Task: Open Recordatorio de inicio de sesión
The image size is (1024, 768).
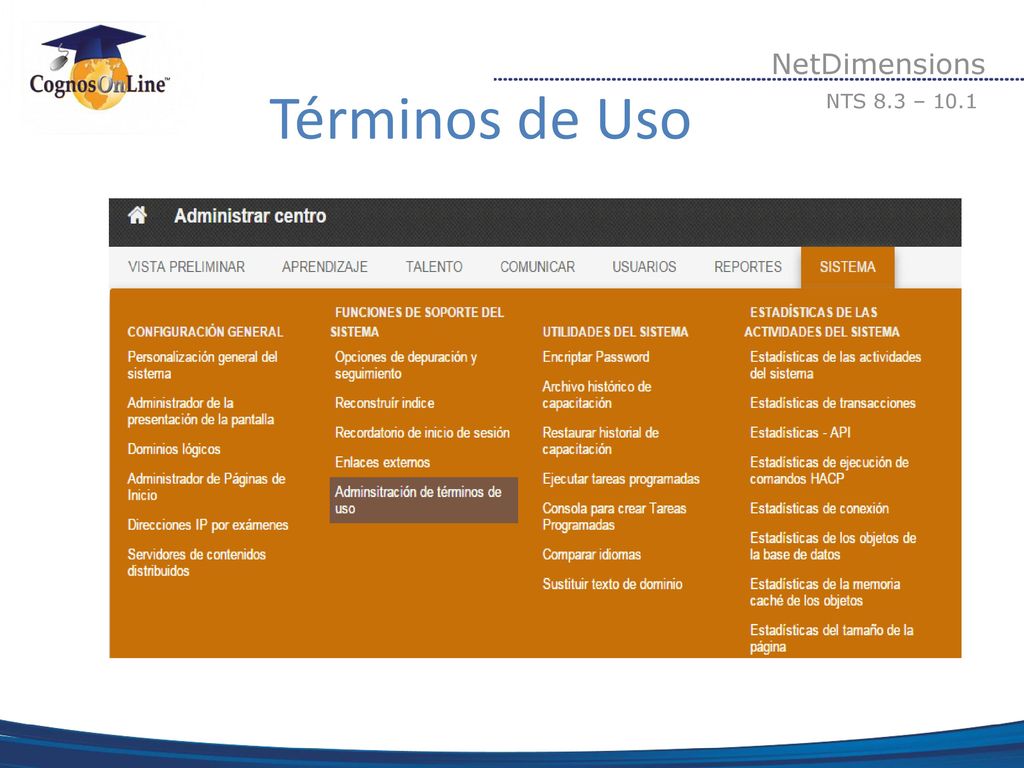Action: (422, 432)
